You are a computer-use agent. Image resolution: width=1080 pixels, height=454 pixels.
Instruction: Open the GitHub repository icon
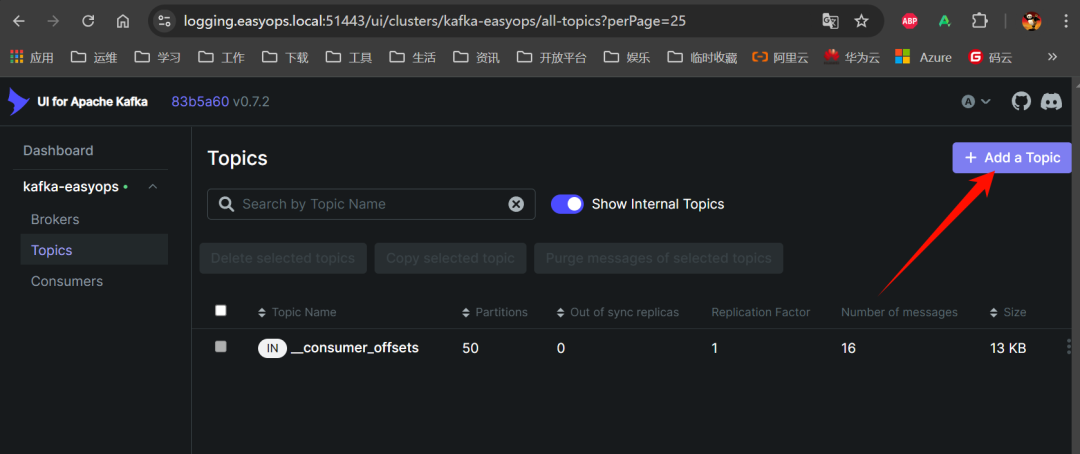(1021, 102)
